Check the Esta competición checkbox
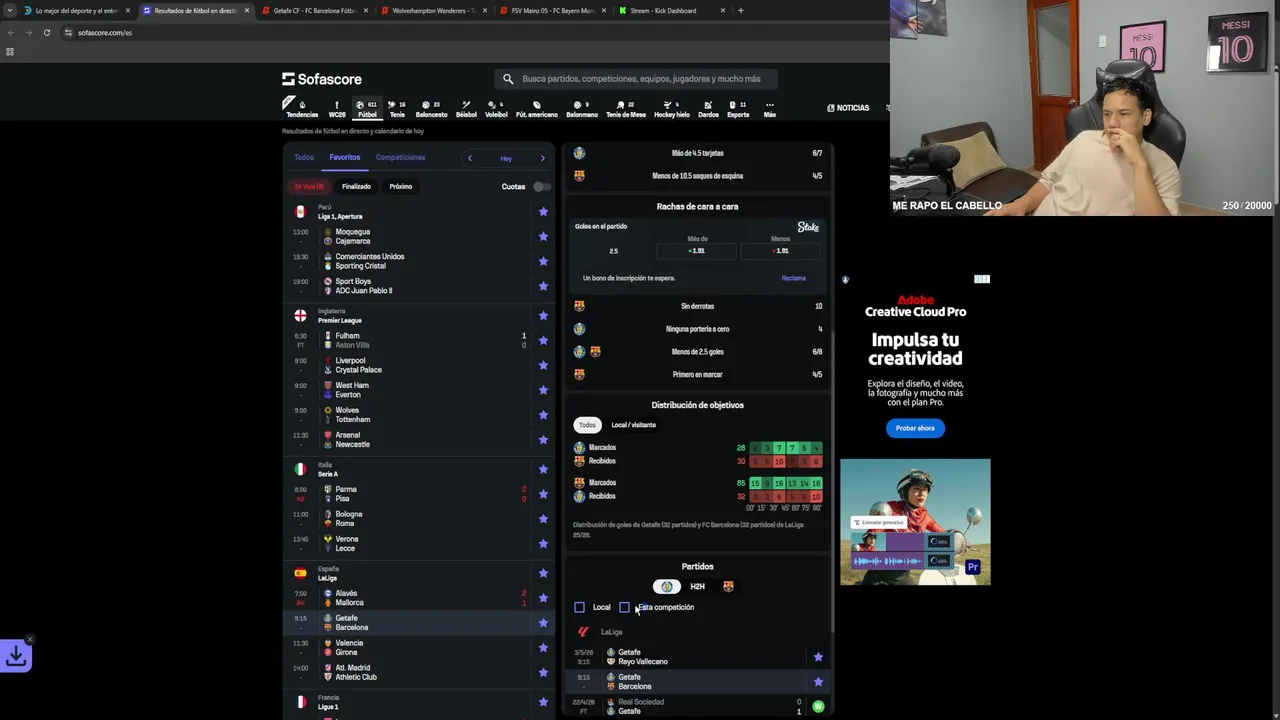The height and width of the screenshot is (720, 1280). tap(624, 607)
